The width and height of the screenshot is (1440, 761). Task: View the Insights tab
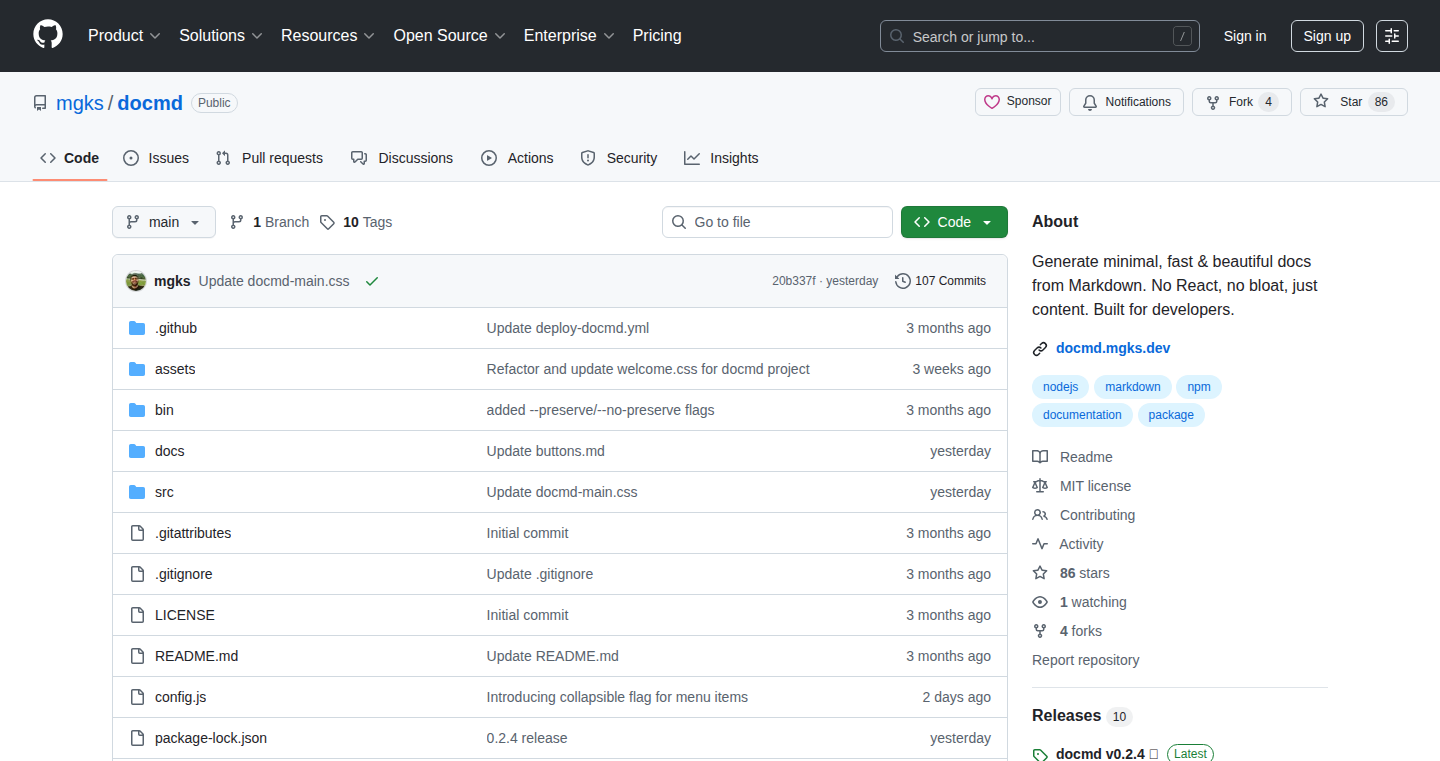click(x=721, y=158)
